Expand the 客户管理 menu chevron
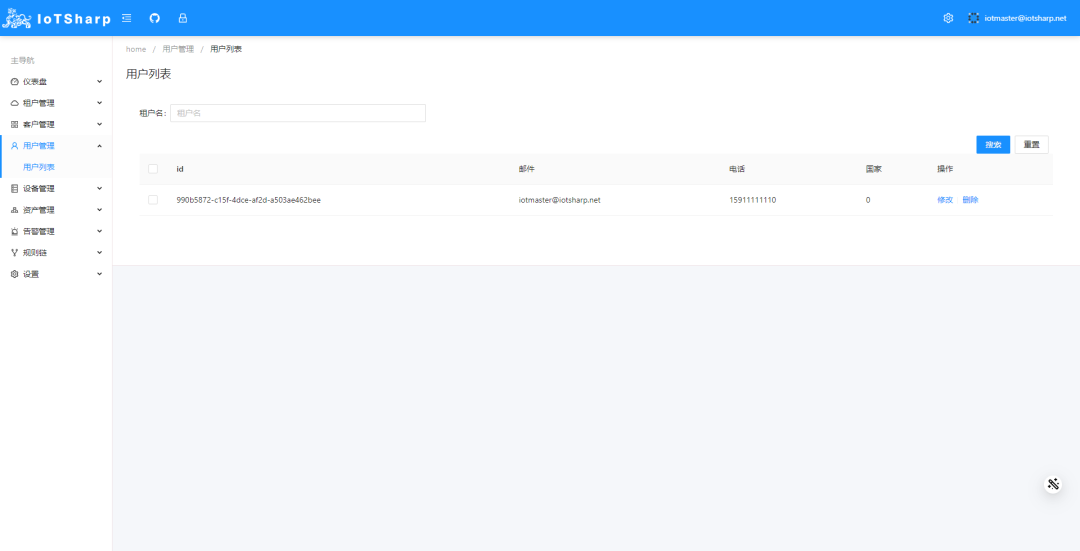The image size is (1080, 551). pyautogui.click(x=99, y=124)
